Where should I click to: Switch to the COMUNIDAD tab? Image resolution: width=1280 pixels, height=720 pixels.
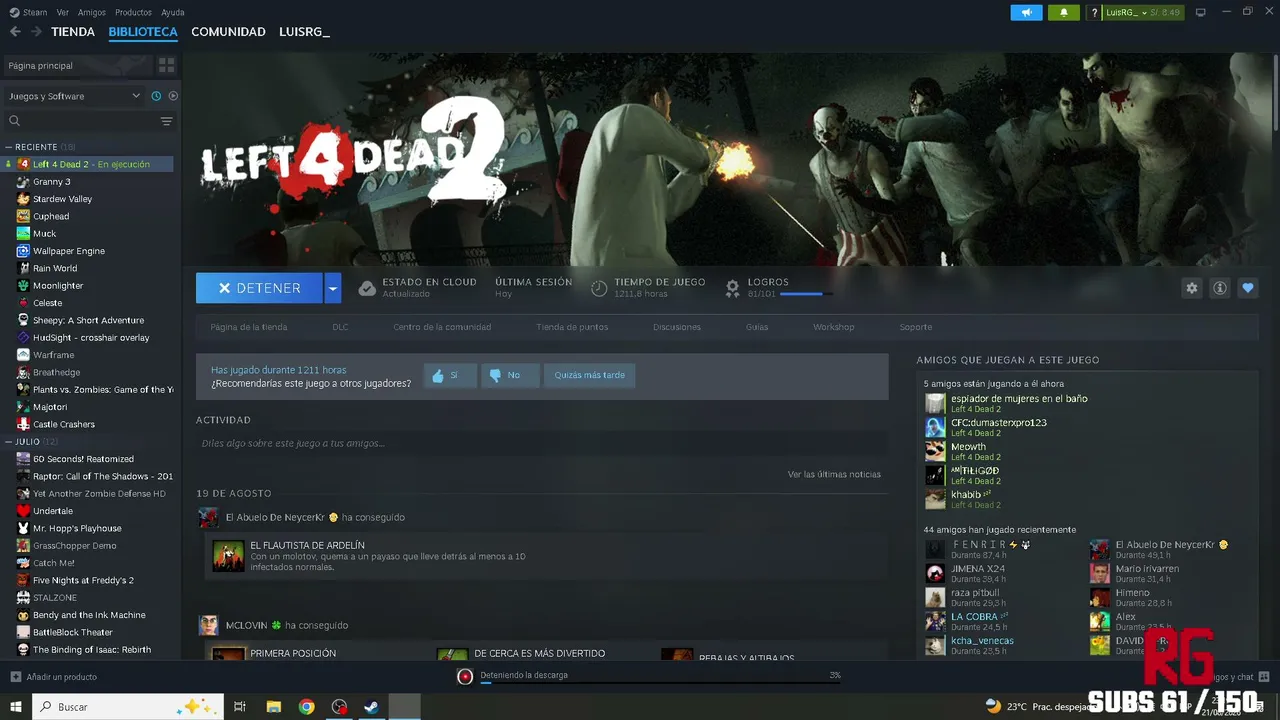tap(228, 32)
